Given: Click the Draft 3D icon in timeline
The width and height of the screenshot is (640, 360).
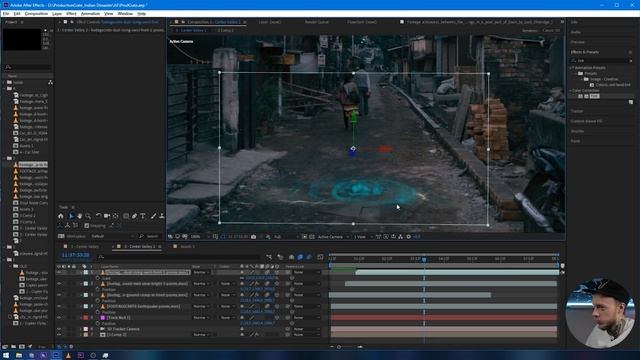Looking at the screenshot, I should [280, 257].
